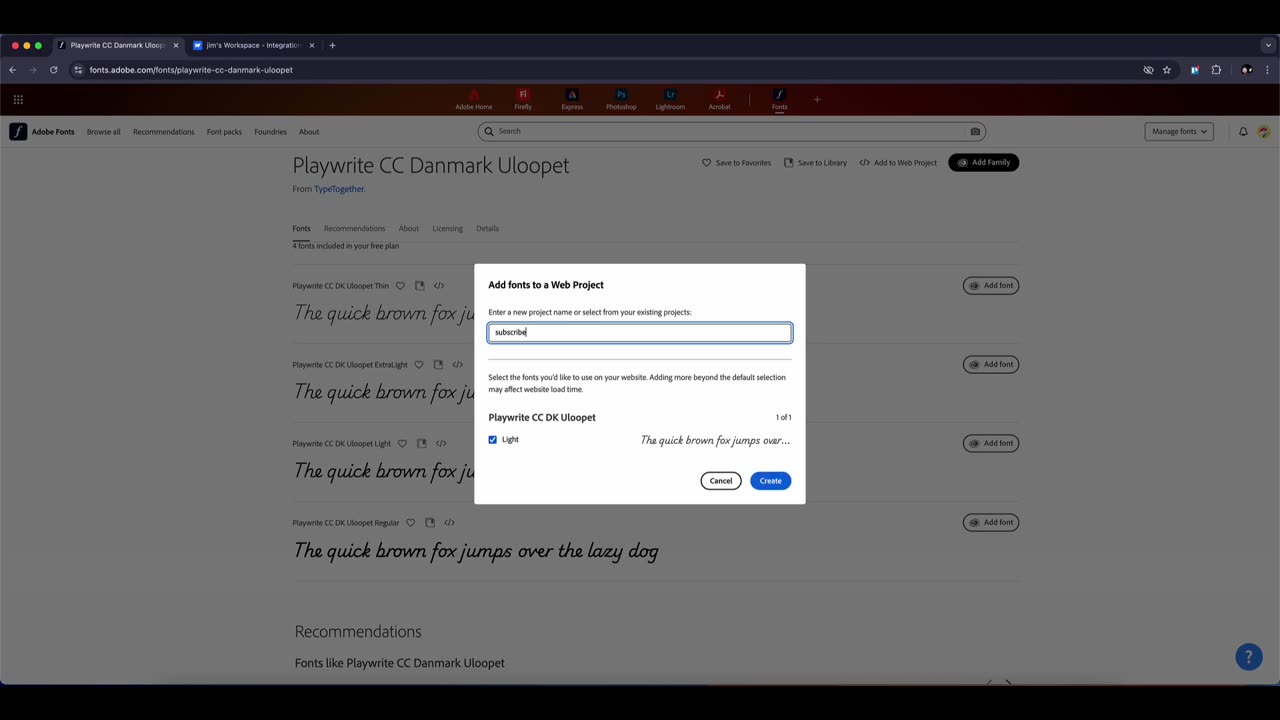Expand the tab search dropdown arrow
This screenshot has width=1280, height=720.
pos(1268,45)
